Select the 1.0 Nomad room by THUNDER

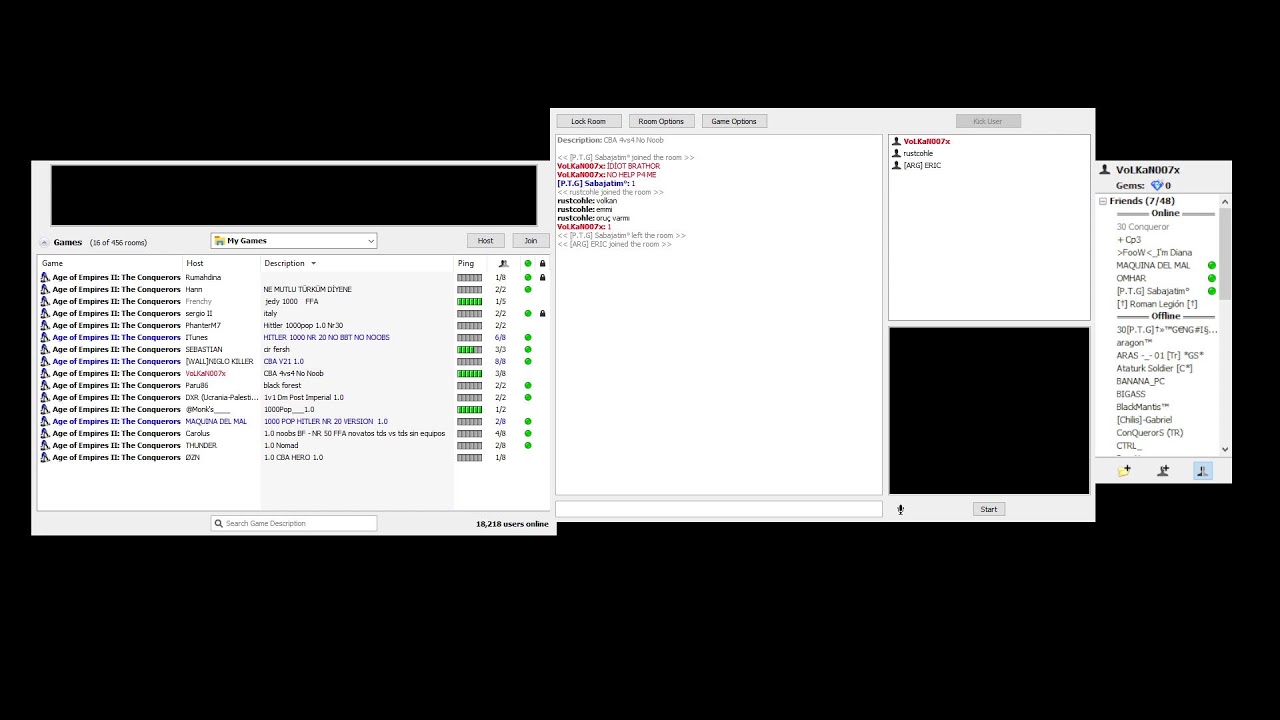[x=281, y=445]
